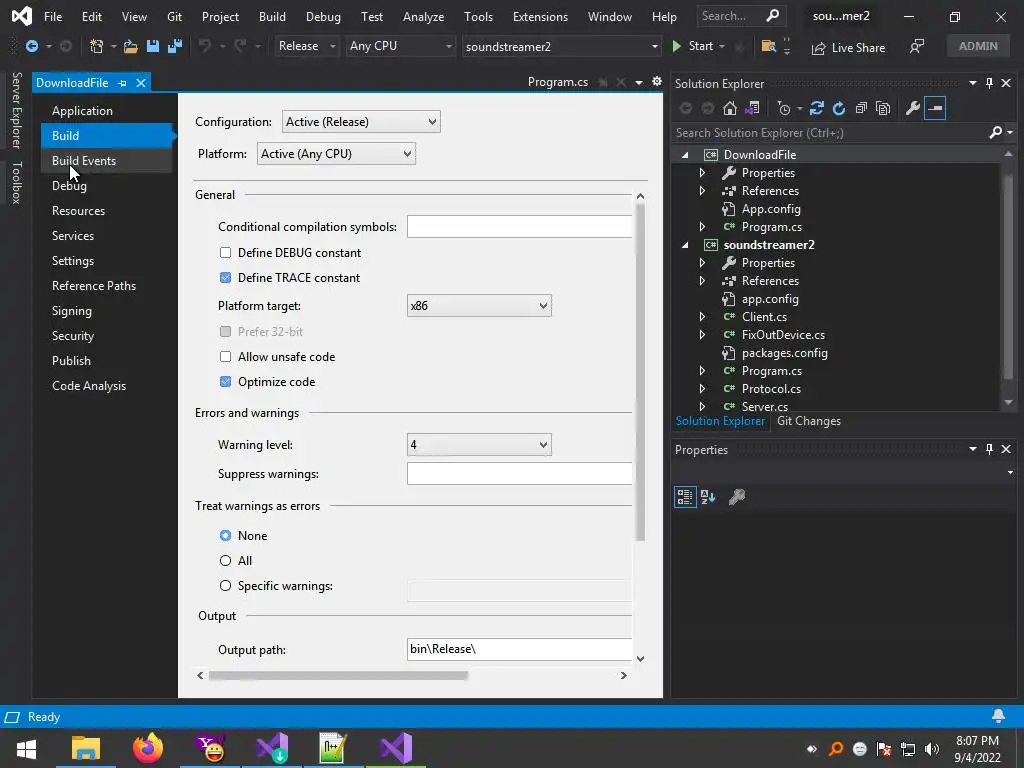Toggle Preview Selected Items icon

pos(935,108)
